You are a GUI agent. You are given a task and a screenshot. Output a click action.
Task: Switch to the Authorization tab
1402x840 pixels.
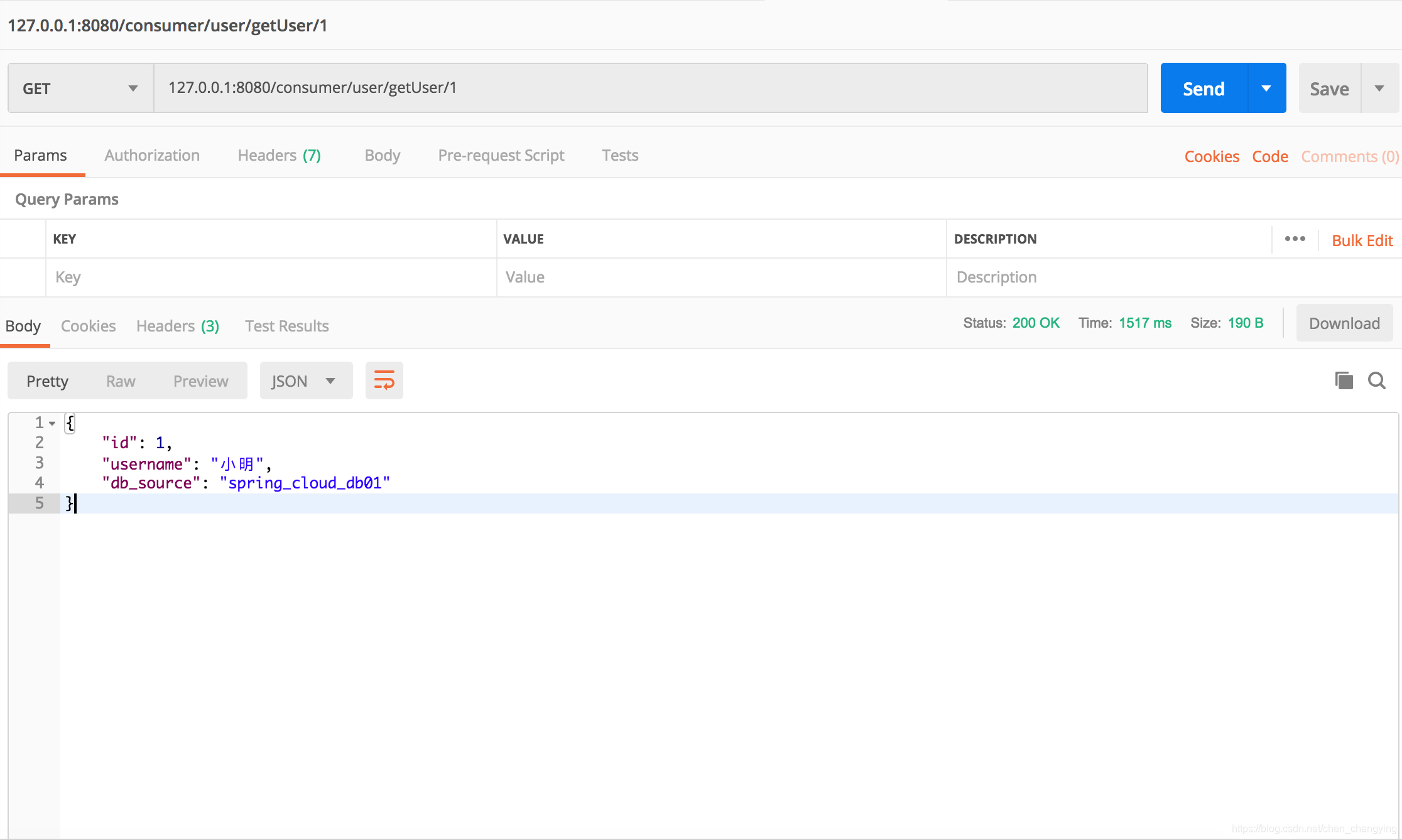tap(152, 155)
